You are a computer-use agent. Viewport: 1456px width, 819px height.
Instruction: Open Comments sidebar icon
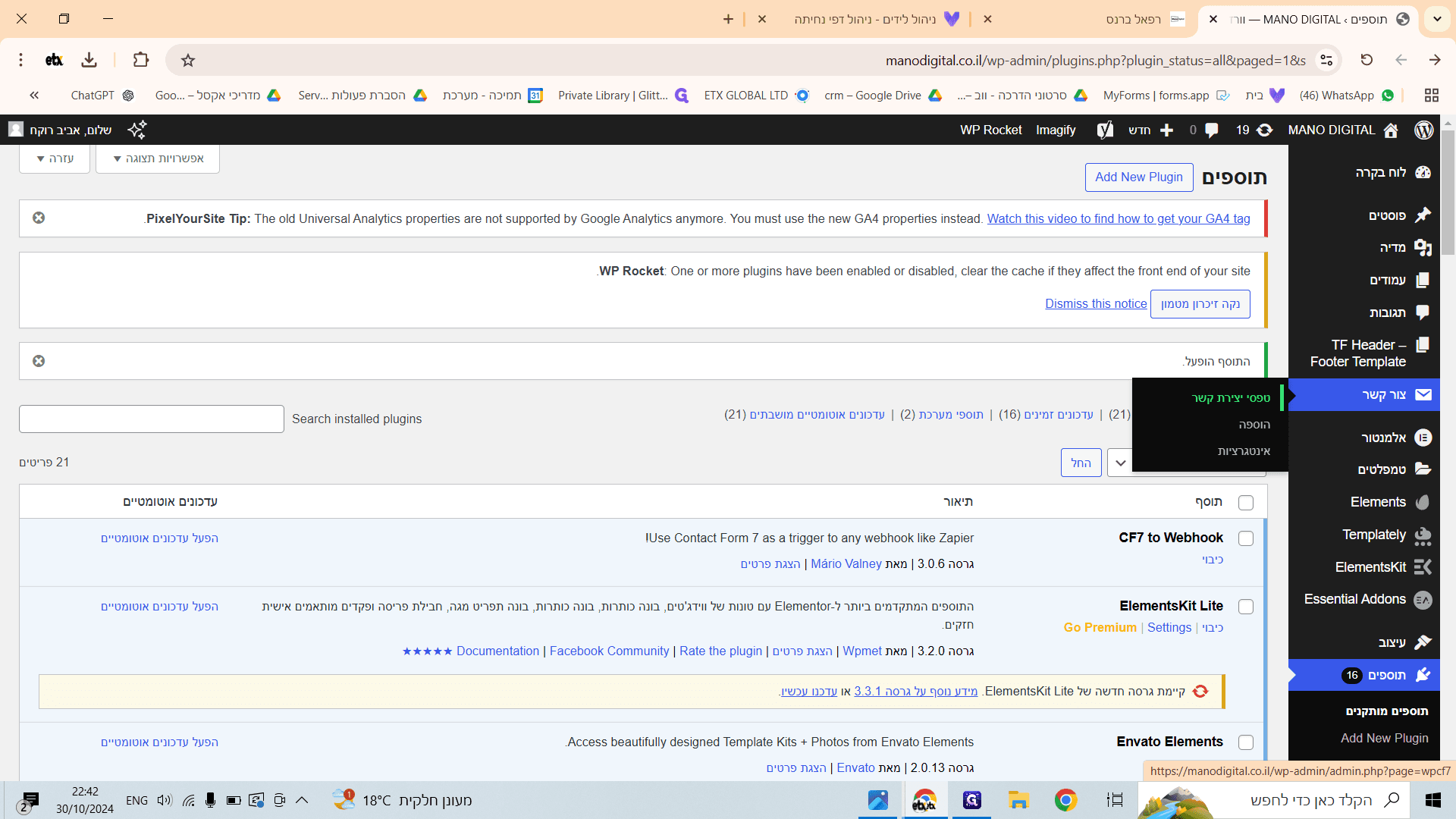(1423, 312)
